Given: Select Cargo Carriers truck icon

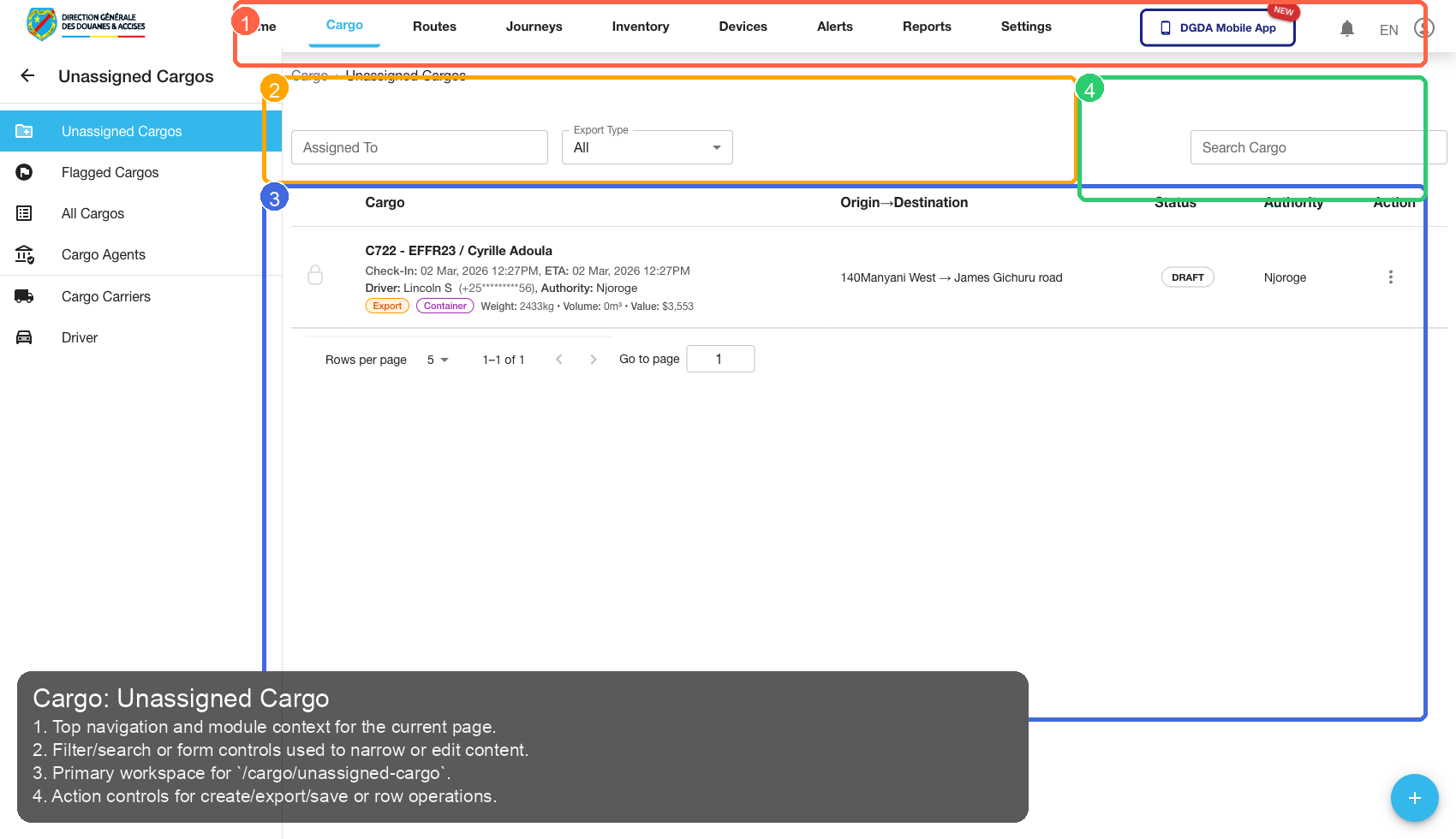Looking at the screenshot, I should (x=24, y=295).
